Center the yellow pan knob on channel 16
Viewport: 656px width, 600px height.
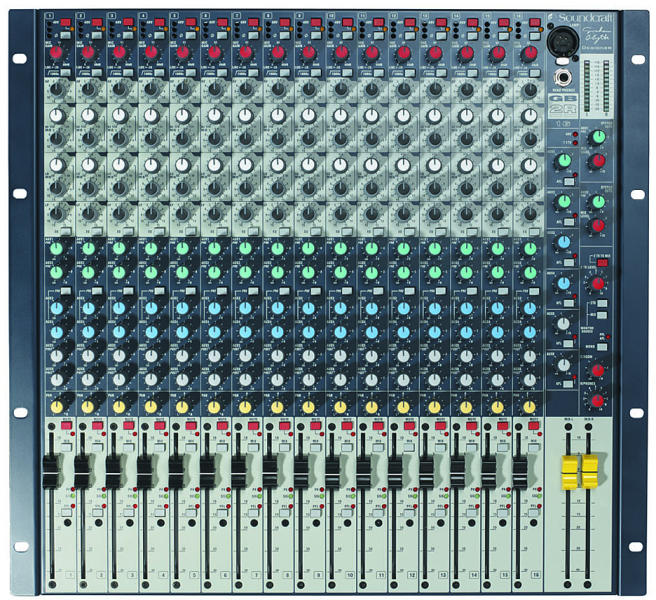coord(529,407)
